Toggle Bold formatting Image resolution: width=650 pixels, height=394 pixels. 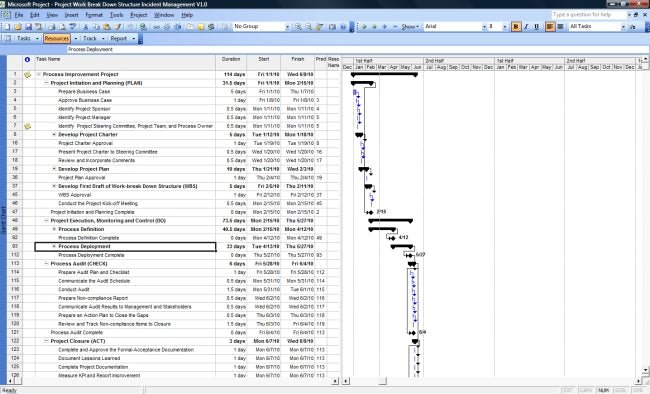516,27
